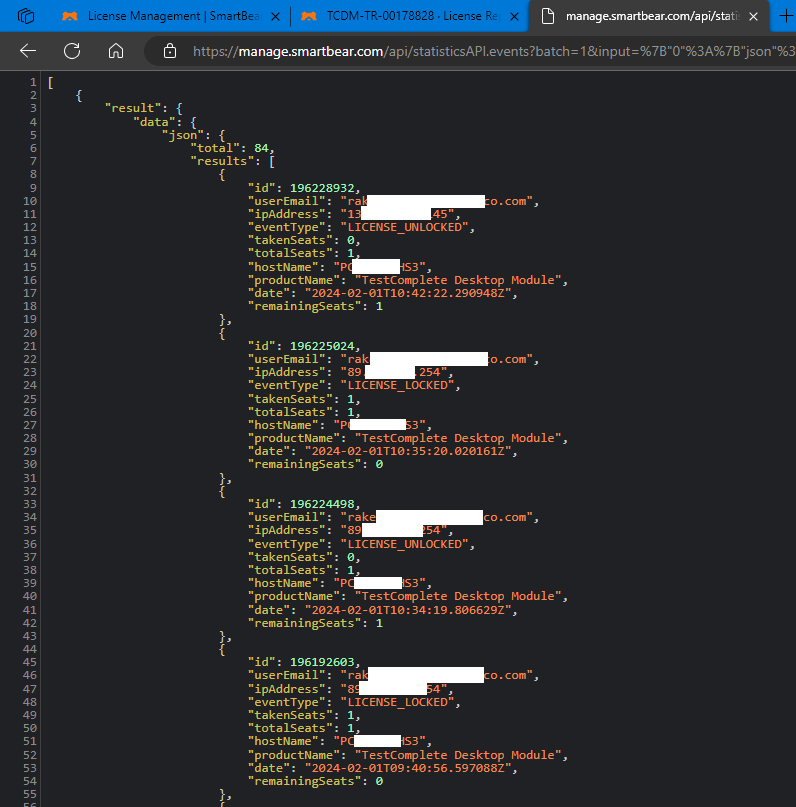The height and width of the screenshot is (807, 796).
Task: Click SmartBear favicon on License Management tab
Action: click(x=69, y=17)
